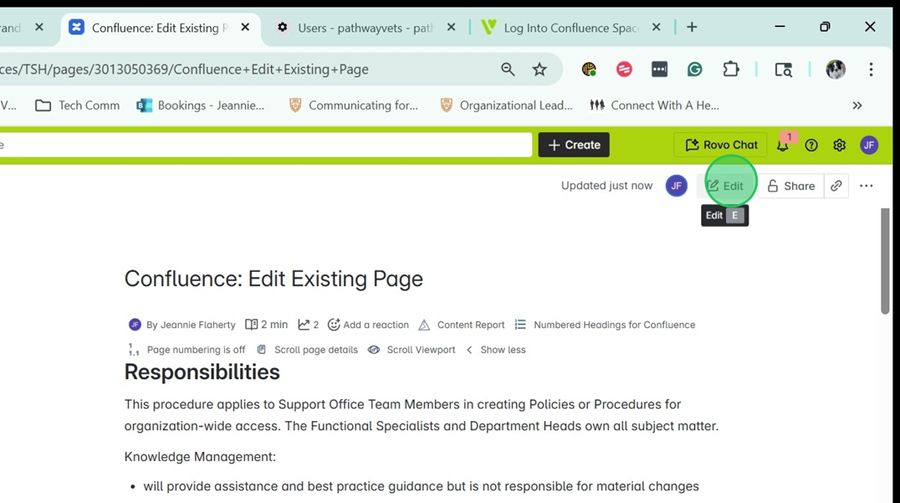900x503 pixels.
Task: Open Confluence settings gear icon
Action: (839, 145)
